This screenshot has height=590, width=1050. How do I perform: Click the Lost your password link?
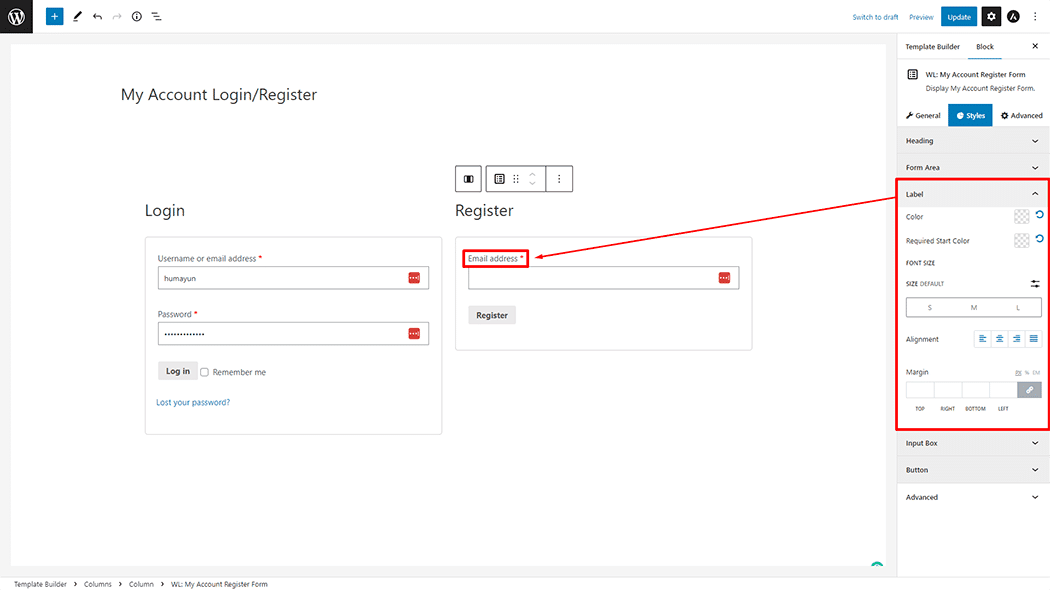coord(190,400)
